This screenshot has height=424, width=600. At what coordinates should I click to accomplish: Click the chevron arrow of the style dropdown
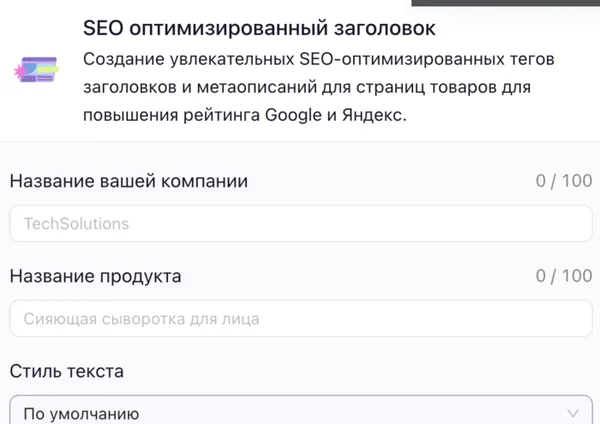click(x=573, y=413)
